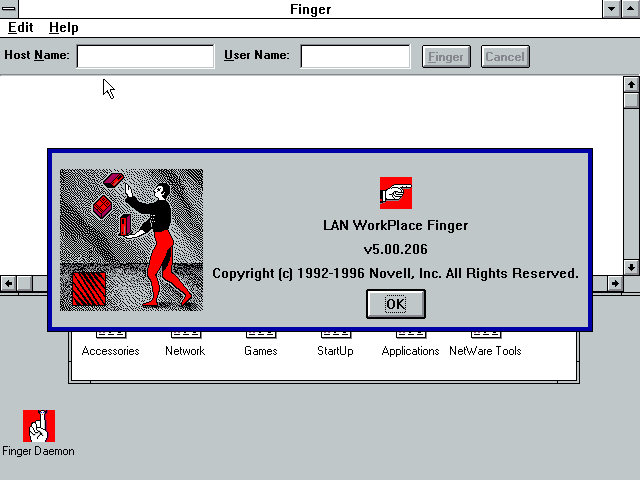Click the red pointing-hand Finger icon

click(x=396, y=193)
